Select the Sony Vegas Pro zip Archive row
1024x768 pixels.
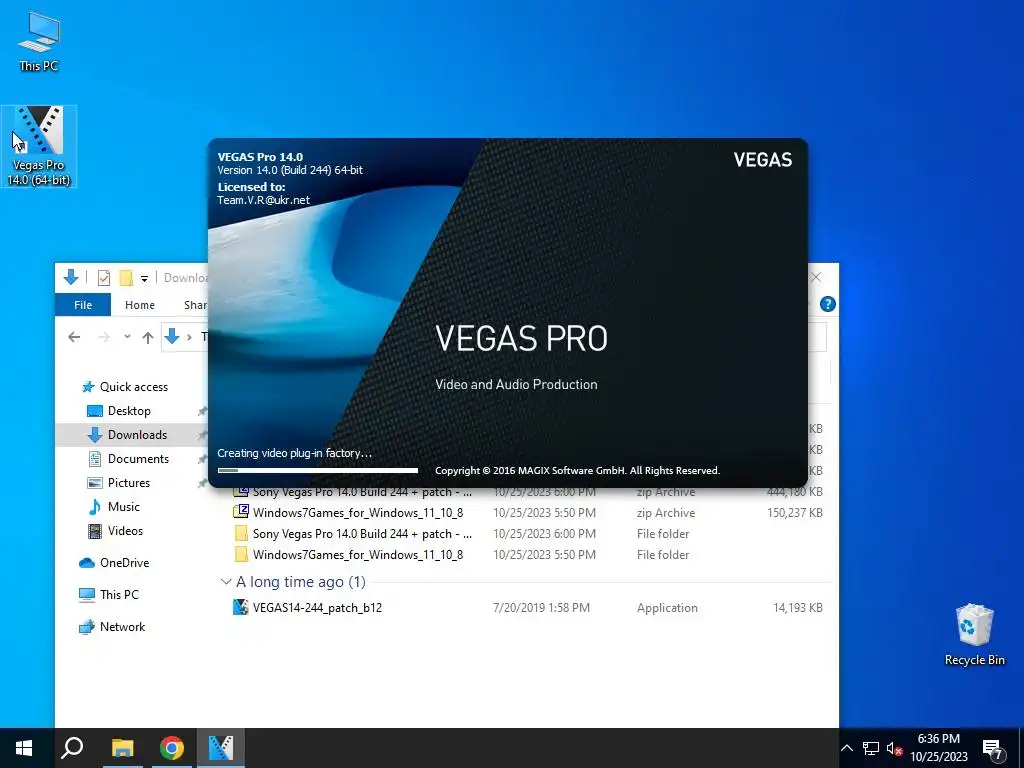pyautogui.click(x=528, y=492)
